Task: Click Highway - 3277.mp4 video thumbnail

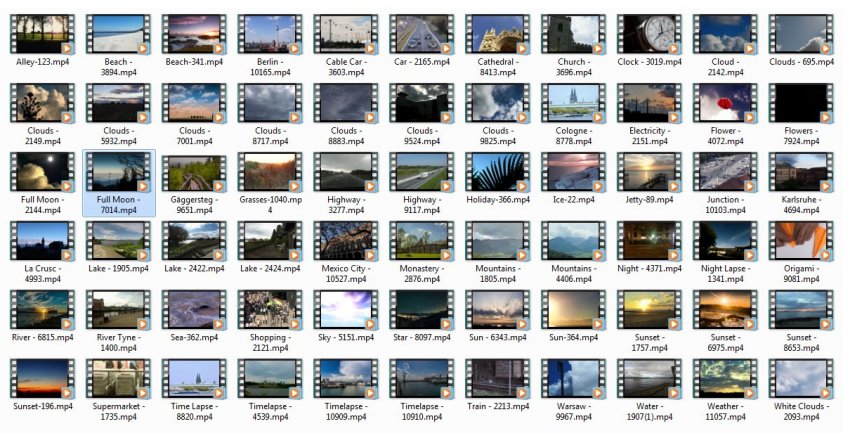Action: point(346,172)
